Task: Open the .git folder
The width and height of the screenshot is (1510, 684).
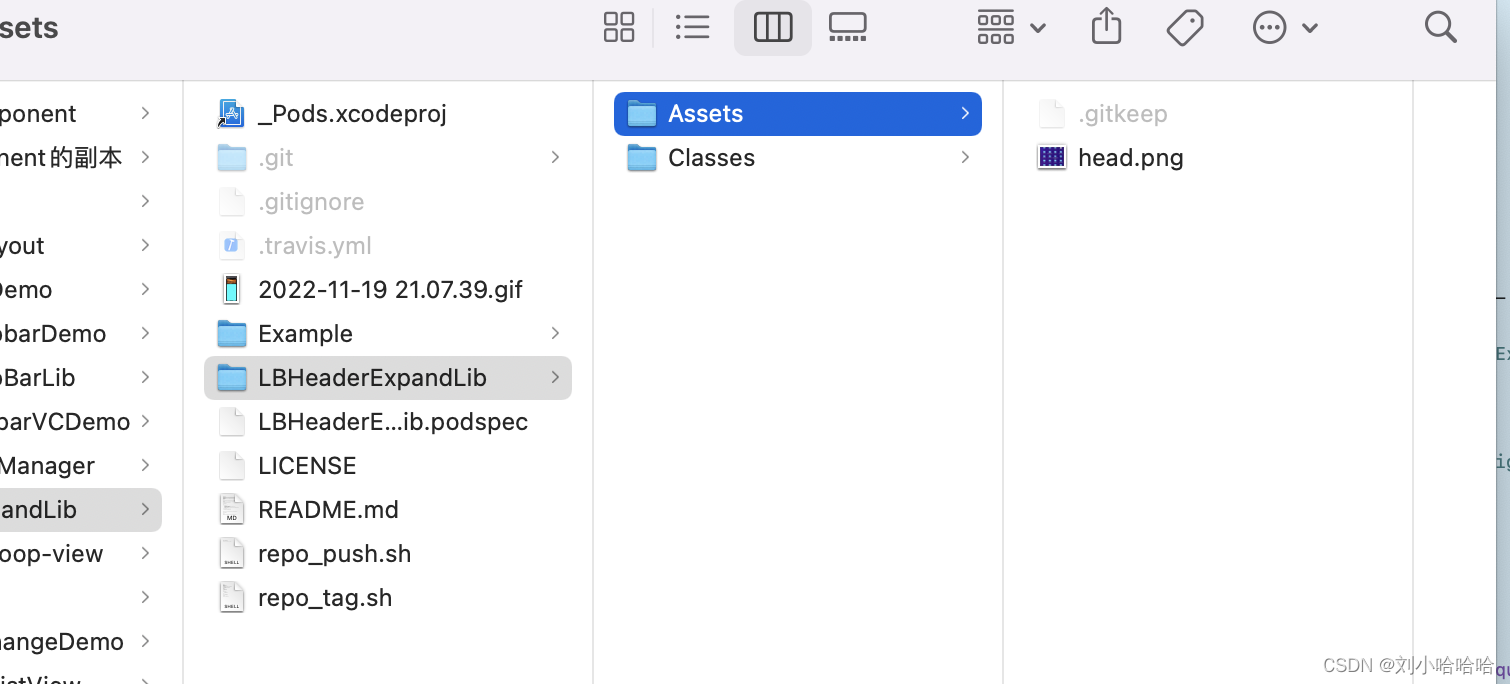Action: tap(276, 157)
